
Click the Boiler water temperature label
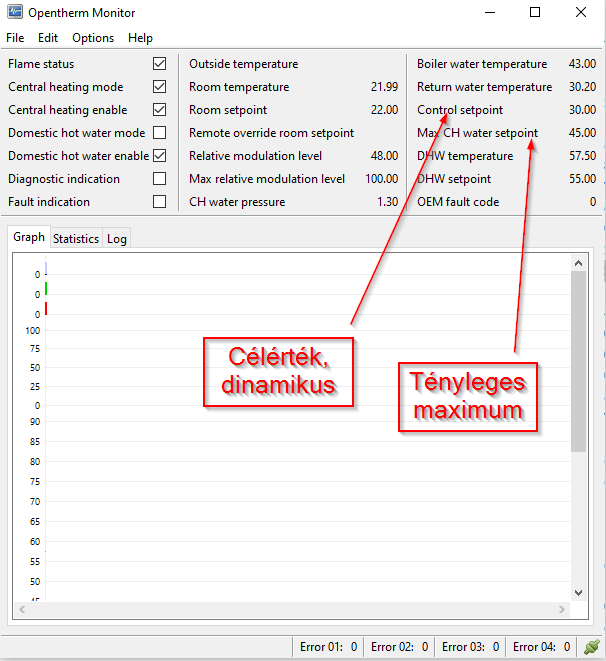(x=482, y=64)
